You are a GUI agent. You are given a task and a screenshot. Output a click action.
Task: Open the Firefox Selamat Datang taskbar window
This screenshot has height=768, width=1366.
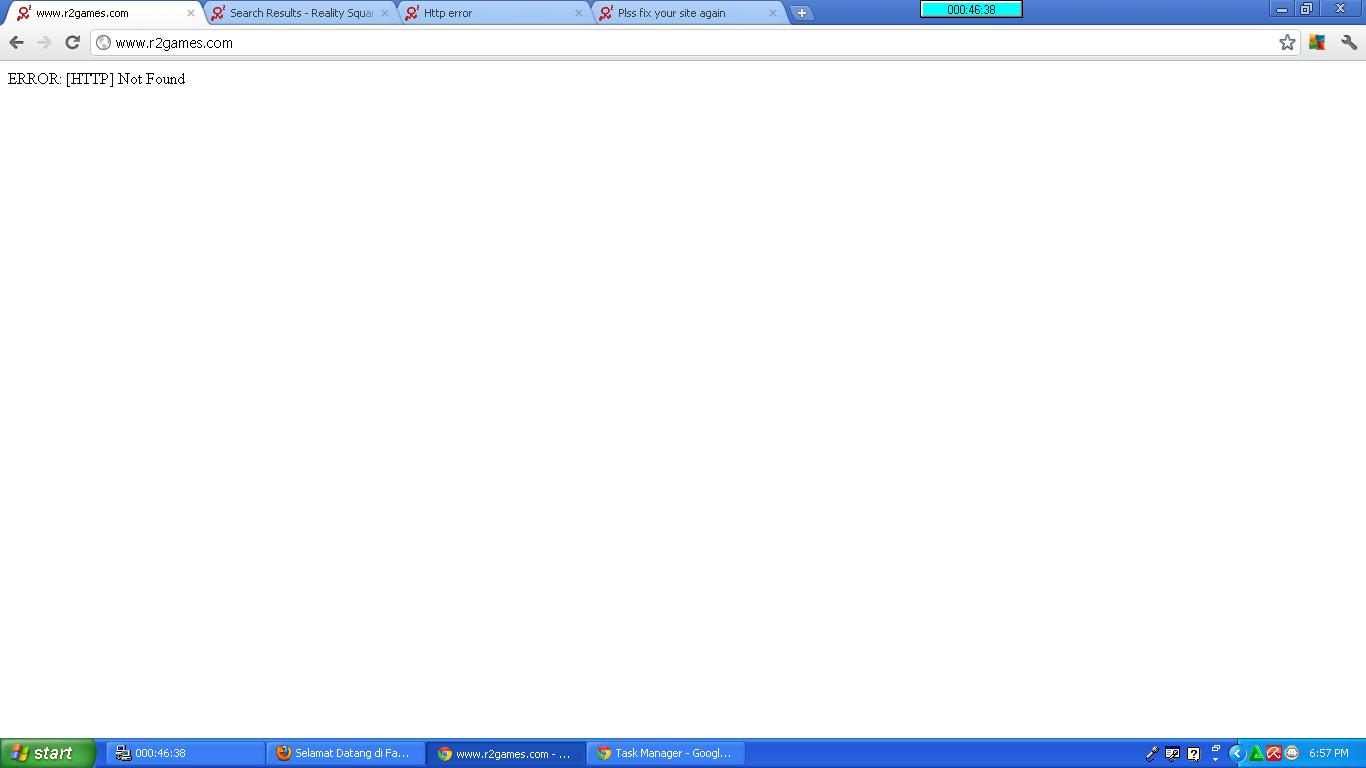(x=345, y=753)
